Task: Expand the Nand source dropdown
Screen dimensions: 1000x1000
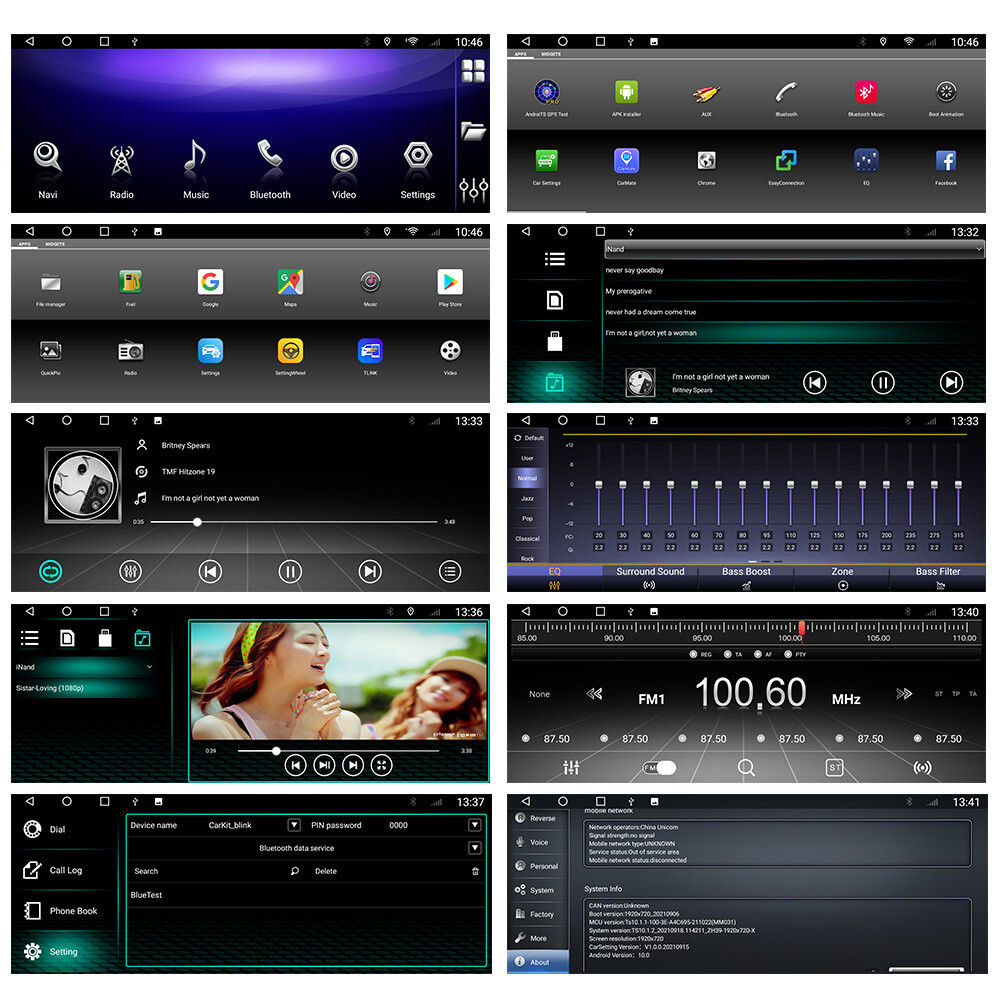Action: pos(794,249)
